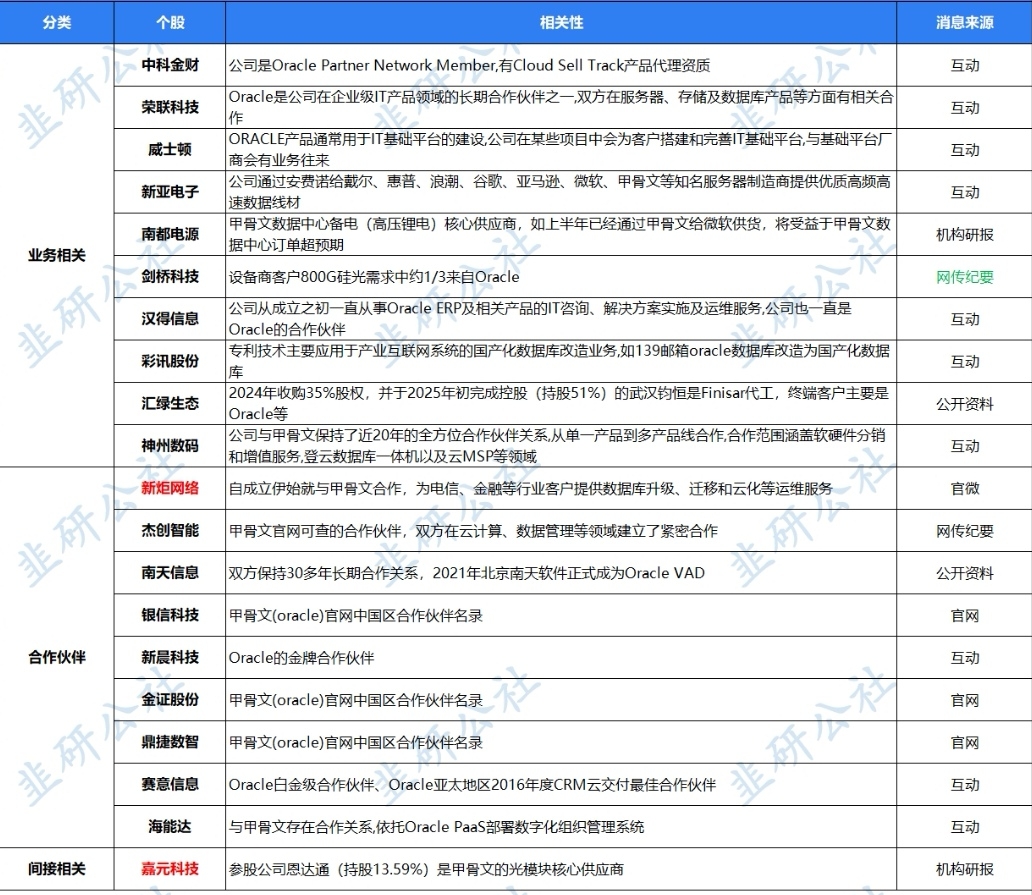Click description Oracle的金牌合作伙伴
The image size is (1032, 895).
coord(301,657)
